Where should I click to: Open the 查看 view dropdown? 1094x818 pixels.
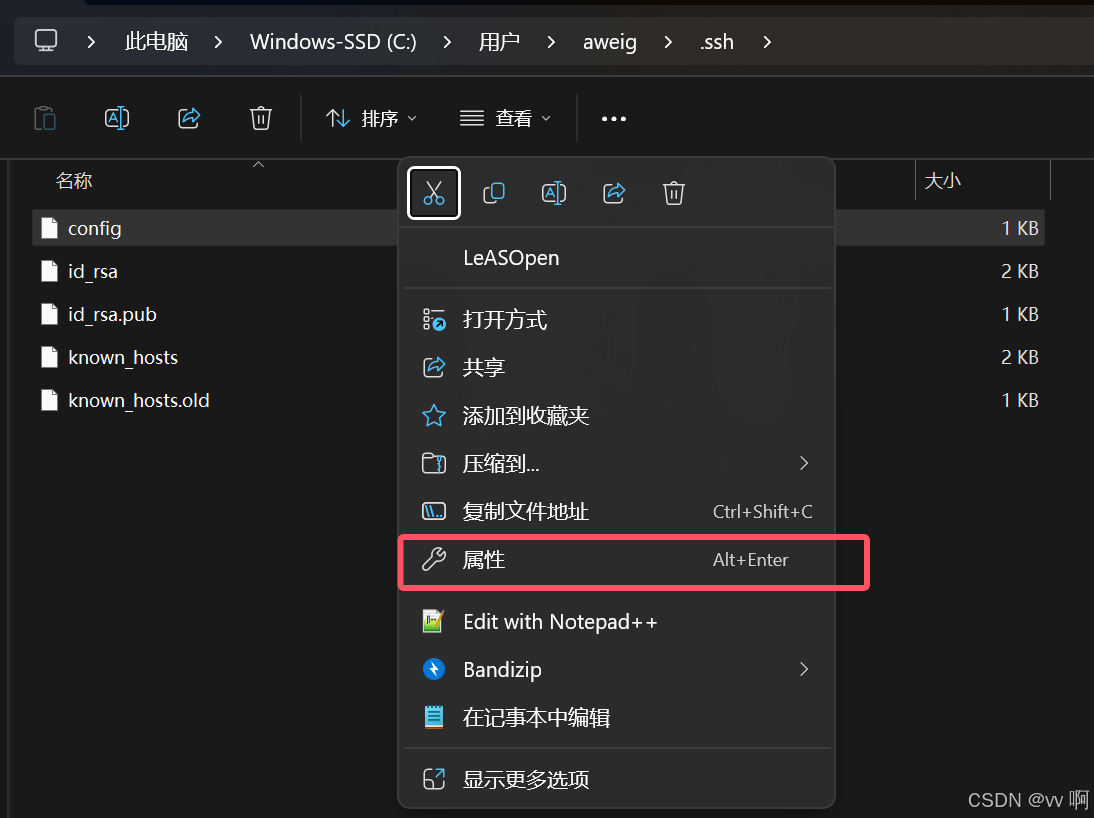[x=506, y=119]
